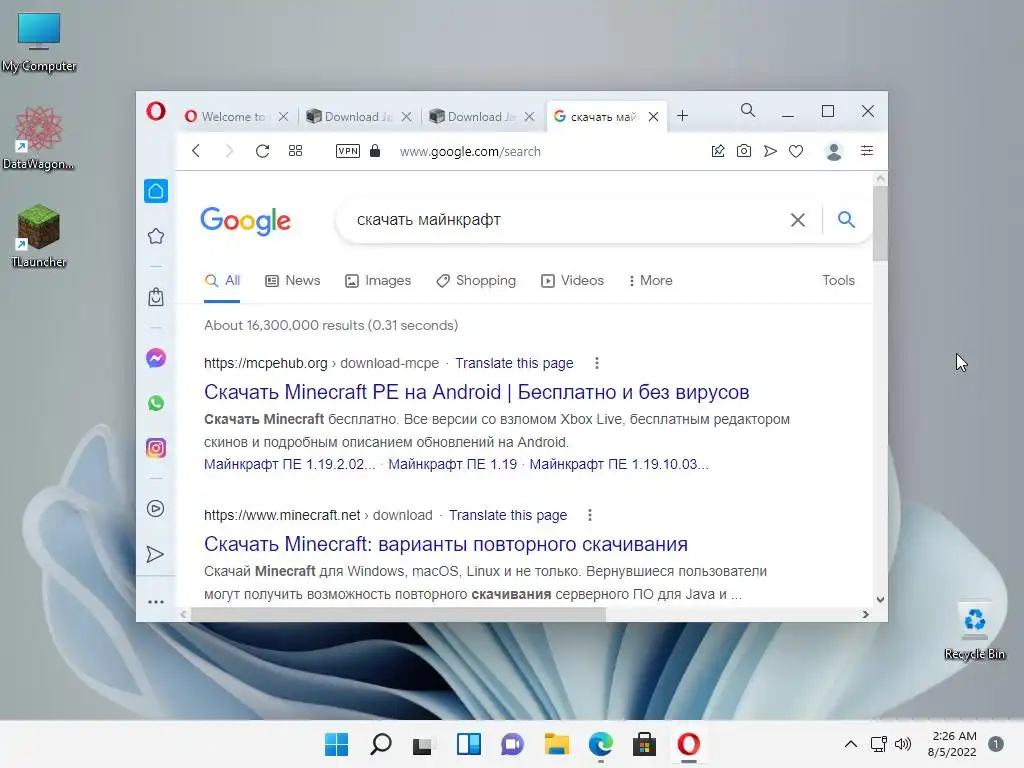The width and height of the screenshot is (1024, 768).
Task: Open the share page icon
Action: [718, 151]
